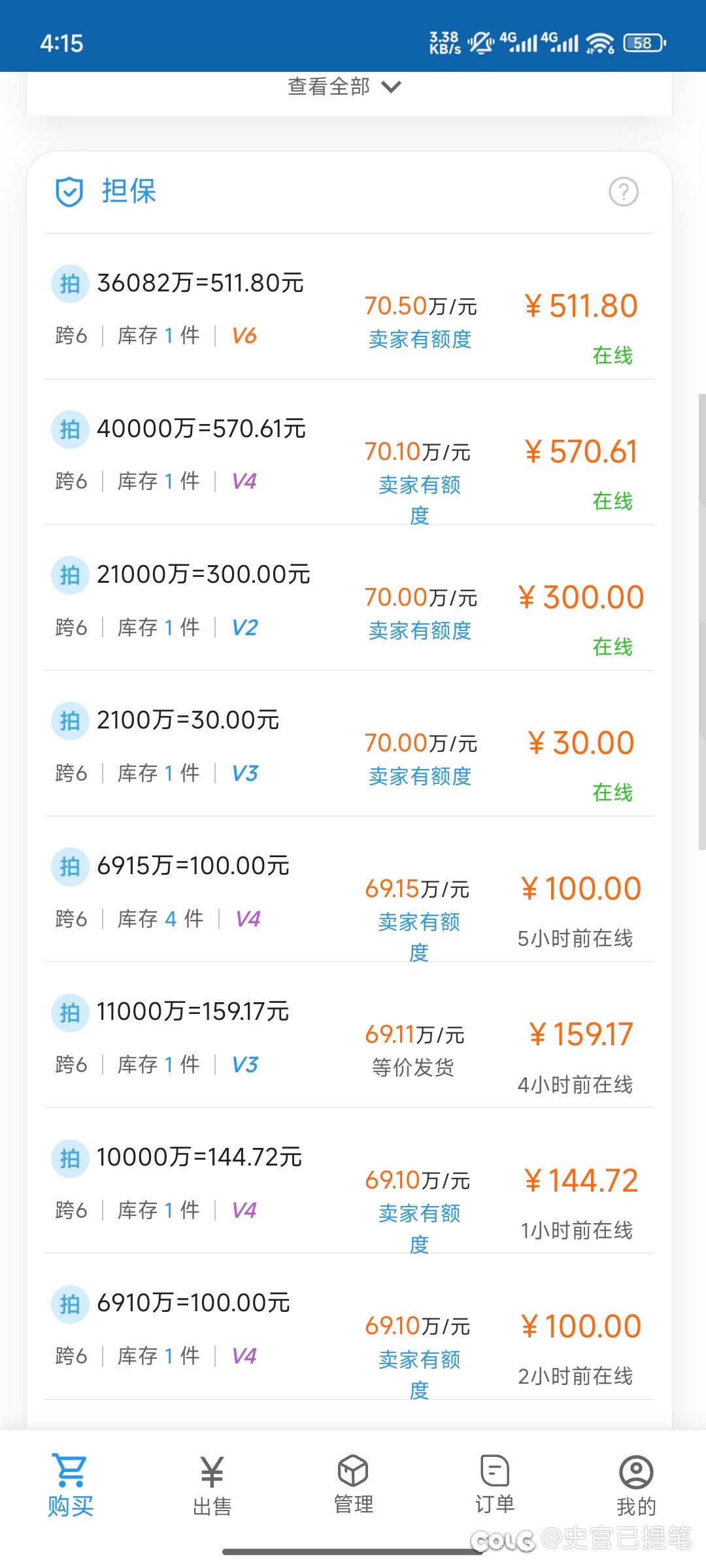The width and height of the screenshot is (706, 1568).
Task: Tap the blue shield guarantee icon
Action: click(69, 192)
